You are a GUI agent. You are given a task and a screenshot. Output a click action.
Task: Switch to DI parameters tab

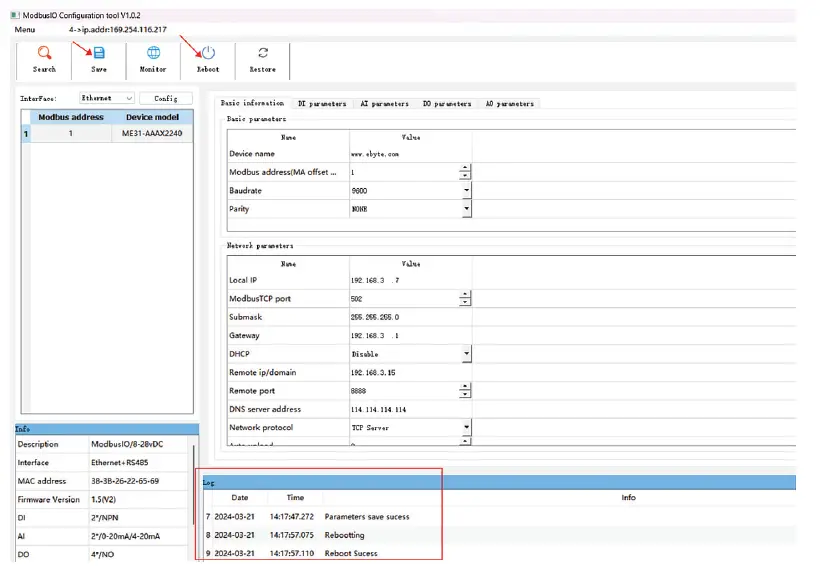[x=322, y=103]
